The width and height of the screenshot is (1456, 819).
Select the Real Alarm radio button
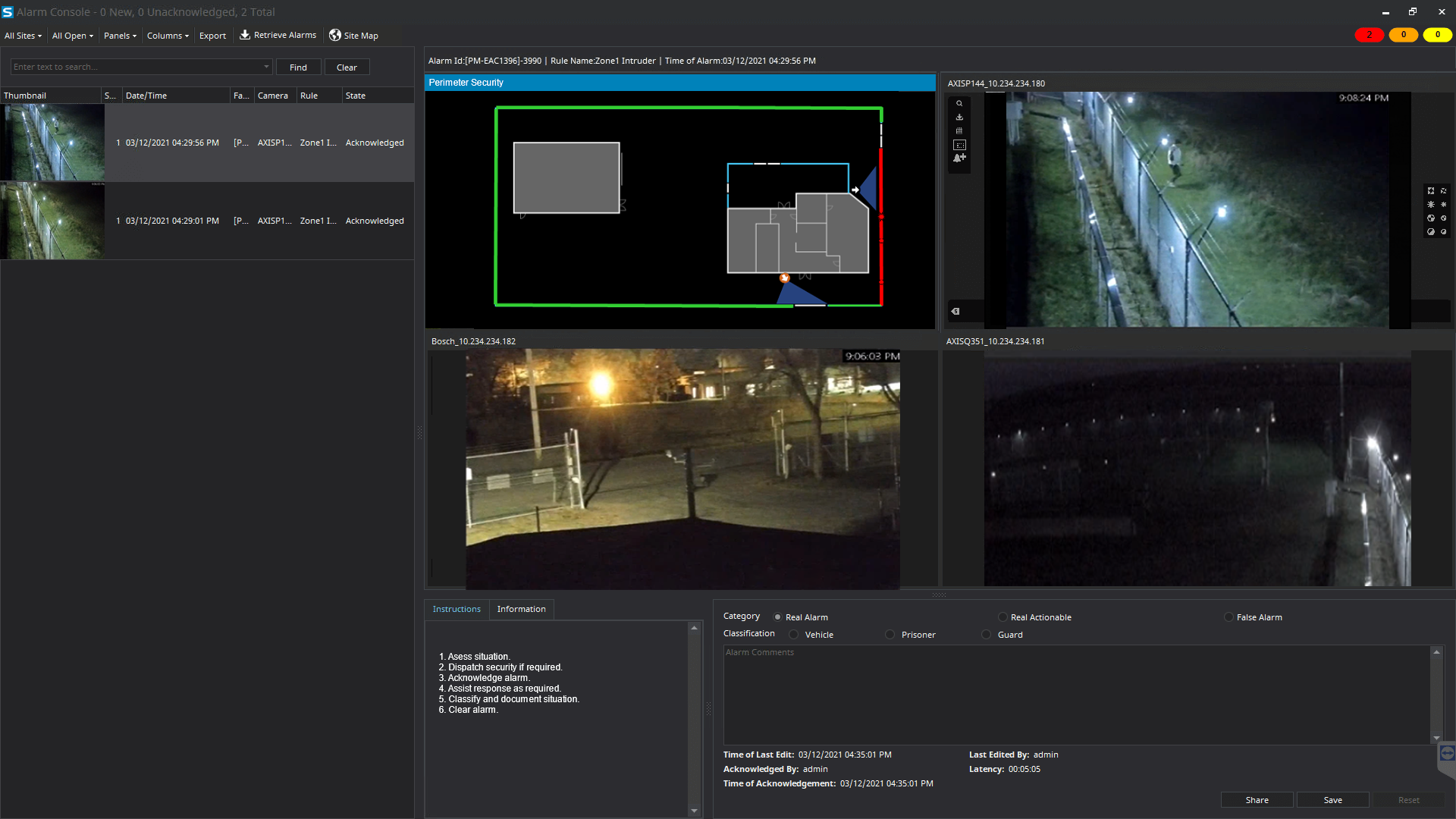(x=777, y=617)
